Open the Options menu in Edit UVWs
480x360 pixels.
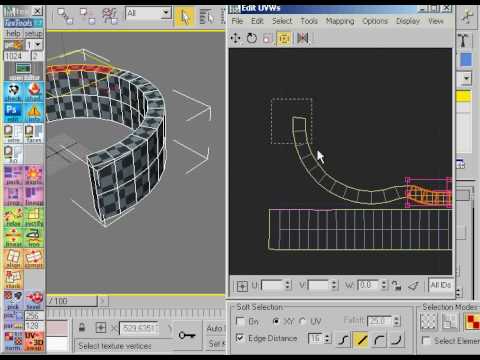(x=375, y=21)
